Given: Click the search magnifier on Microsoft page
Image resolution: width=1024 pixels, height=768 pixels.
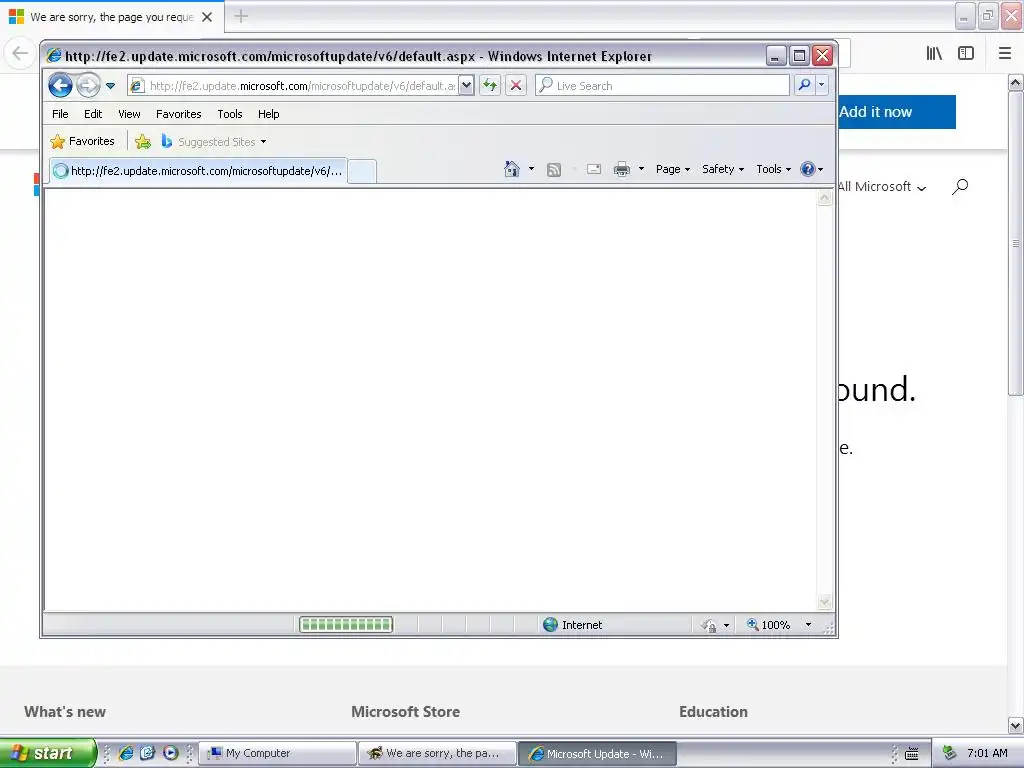Looking at the screenshot, I should click(x=959, y=187).
